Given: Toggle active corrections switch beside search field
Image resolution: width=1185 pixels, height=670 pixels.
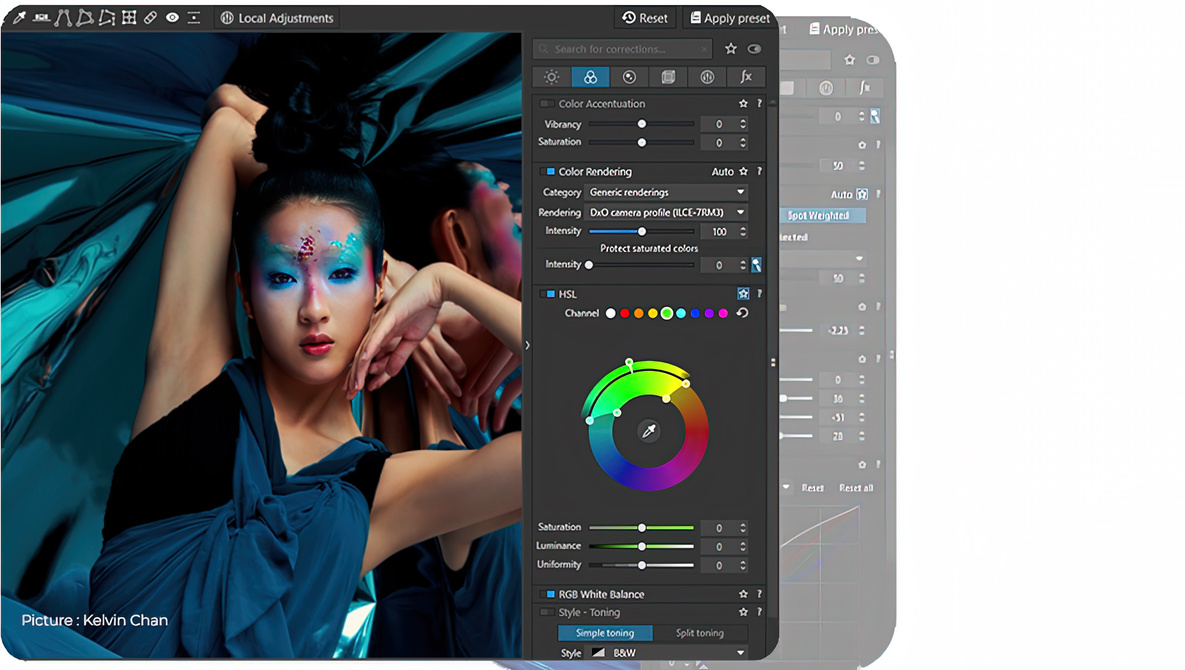Looking at the screenshot, I should coord(754,49).
